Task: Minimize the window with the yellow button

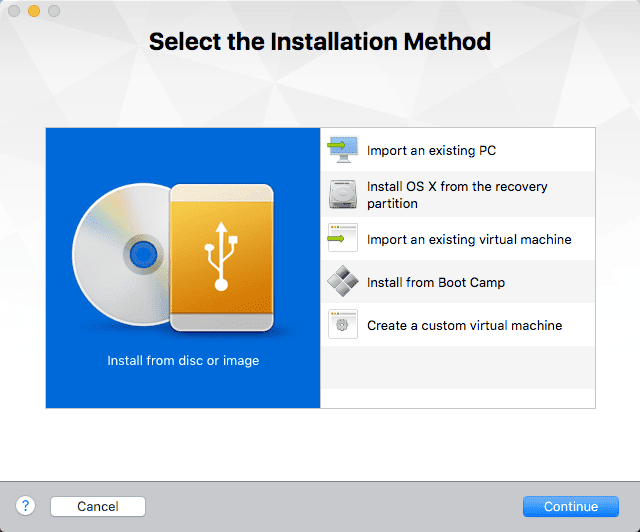Action: (x=34, y=11)
